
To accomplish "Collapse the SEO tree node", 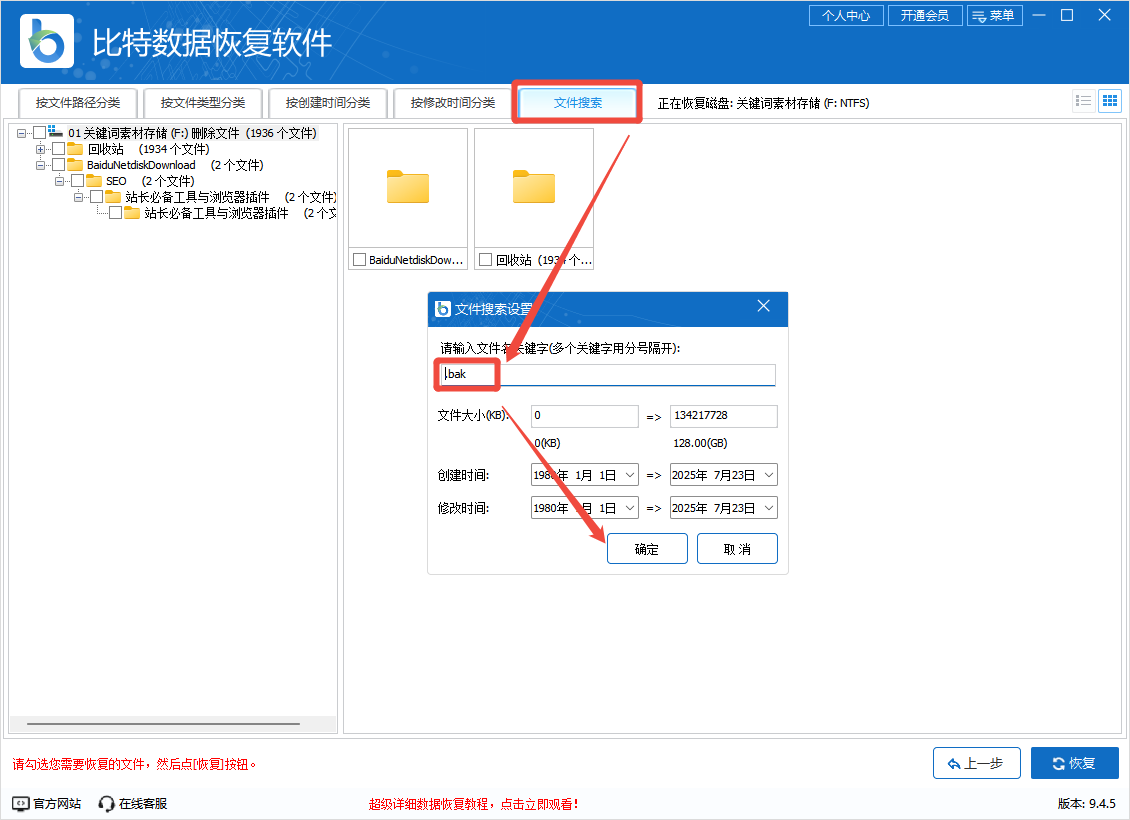I will pyautogui.click(x=59, y=181).
